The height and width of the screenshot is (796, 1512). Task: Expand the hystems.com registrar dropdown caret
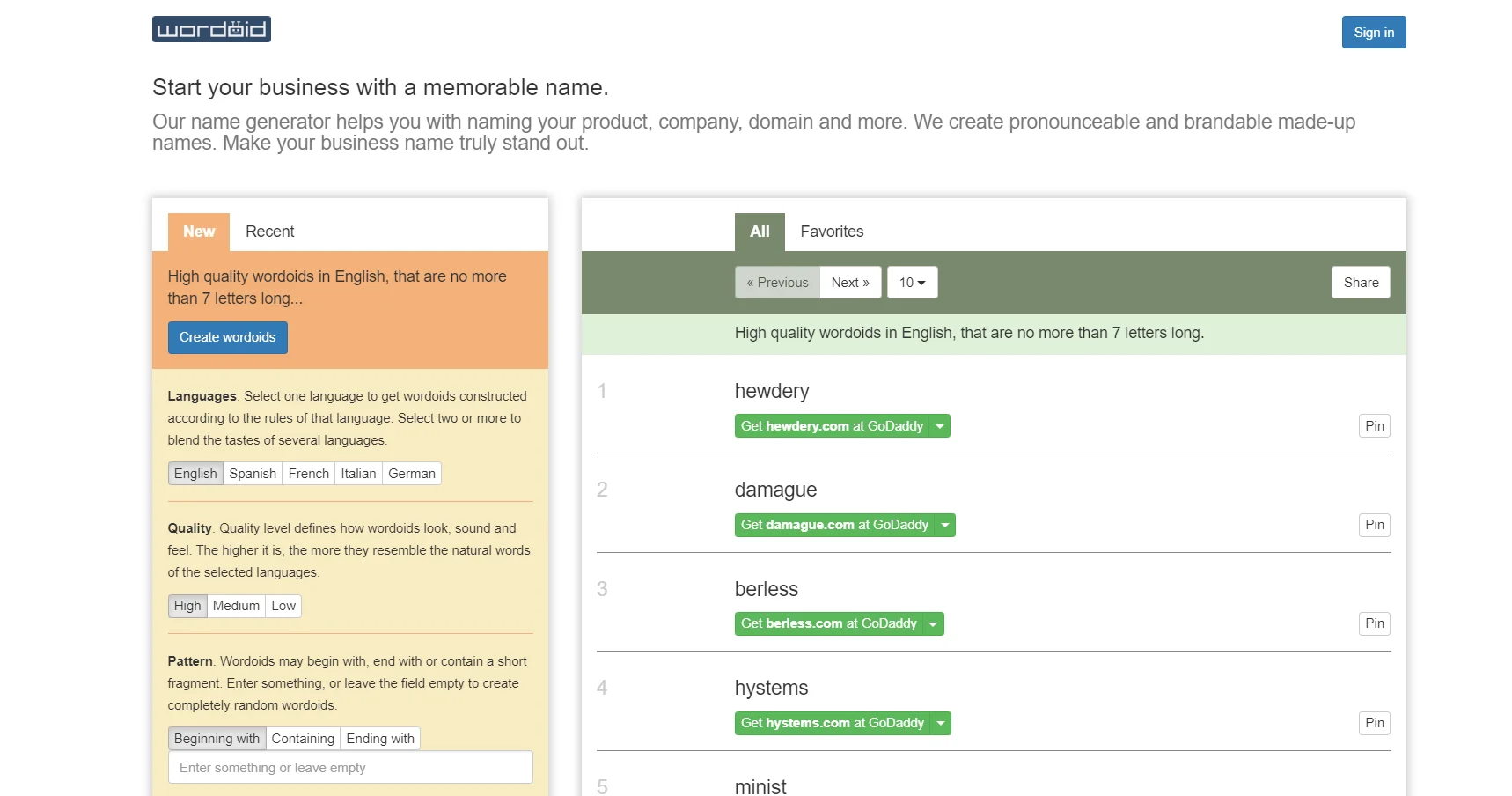click(x=941, y=724)
